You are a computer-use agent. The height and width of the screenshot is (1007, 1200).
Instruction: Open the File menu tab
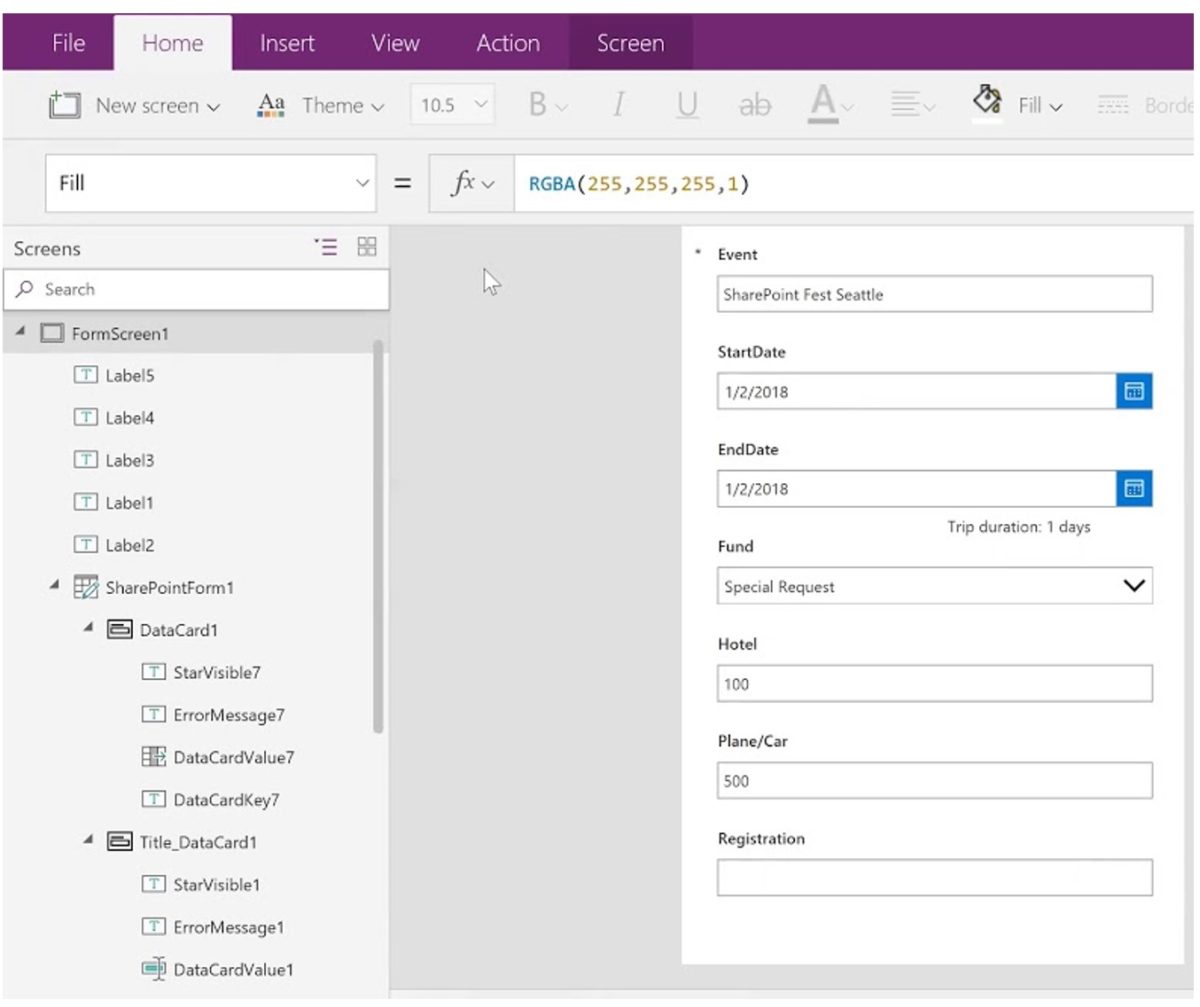[x=68, y=44]
